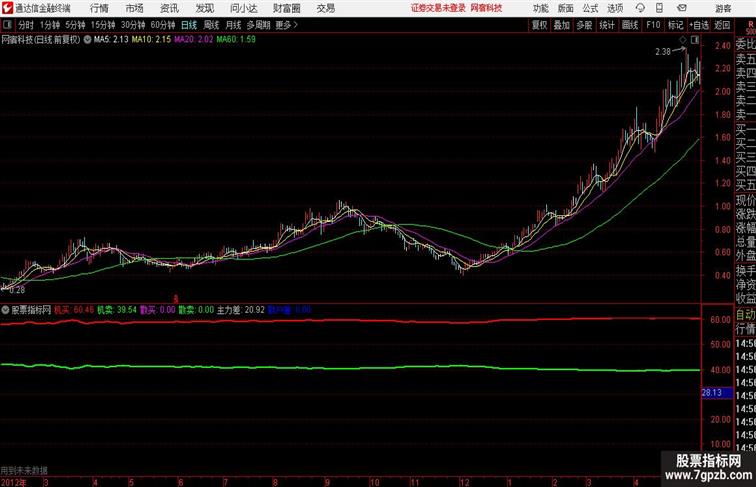This screenshot has width=756, height=487.
Task: Click the 返回 back button
Action: [x=722, y=25]
